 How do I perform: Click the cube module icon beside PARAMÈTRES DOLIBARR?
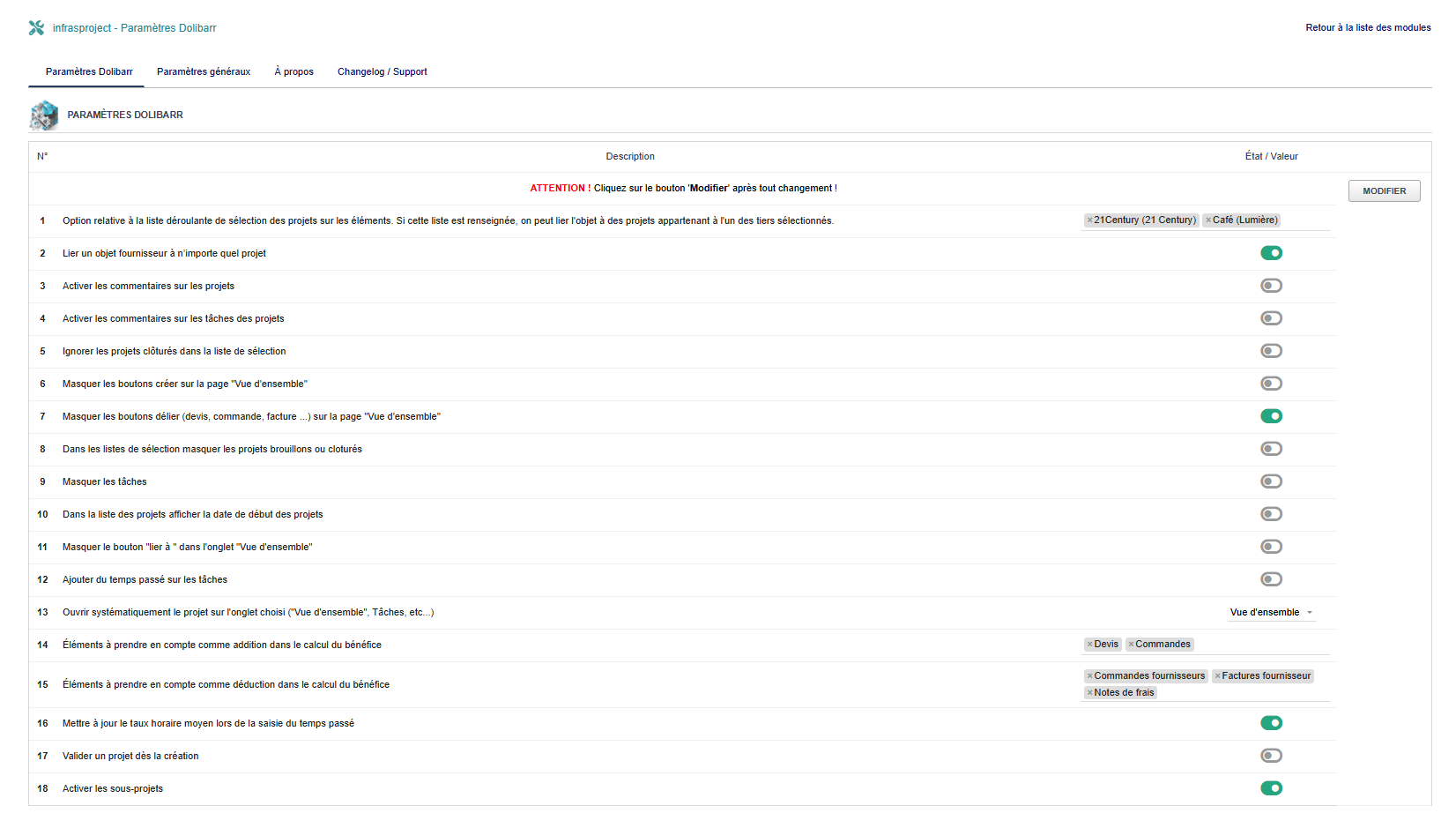click(44, 115)
